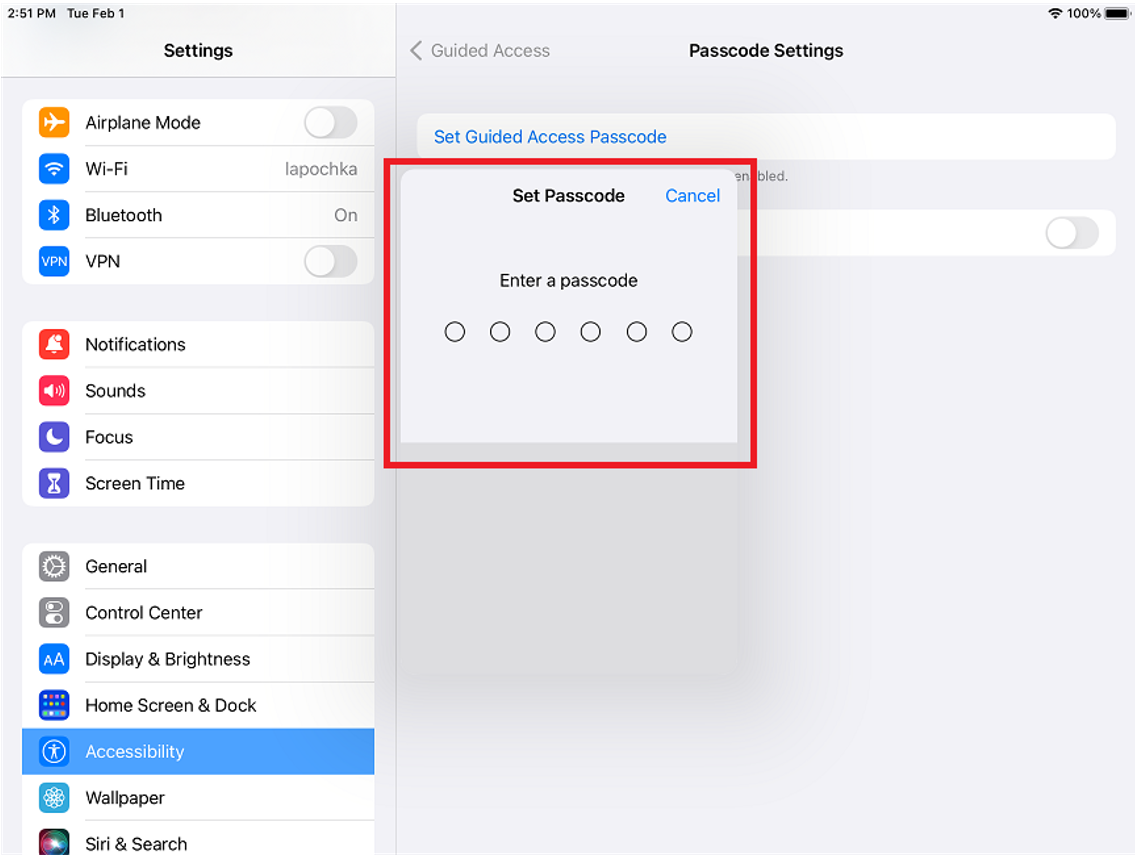
Task: Cancel the Set Passcode dialog
Action: tap(693, 196)
